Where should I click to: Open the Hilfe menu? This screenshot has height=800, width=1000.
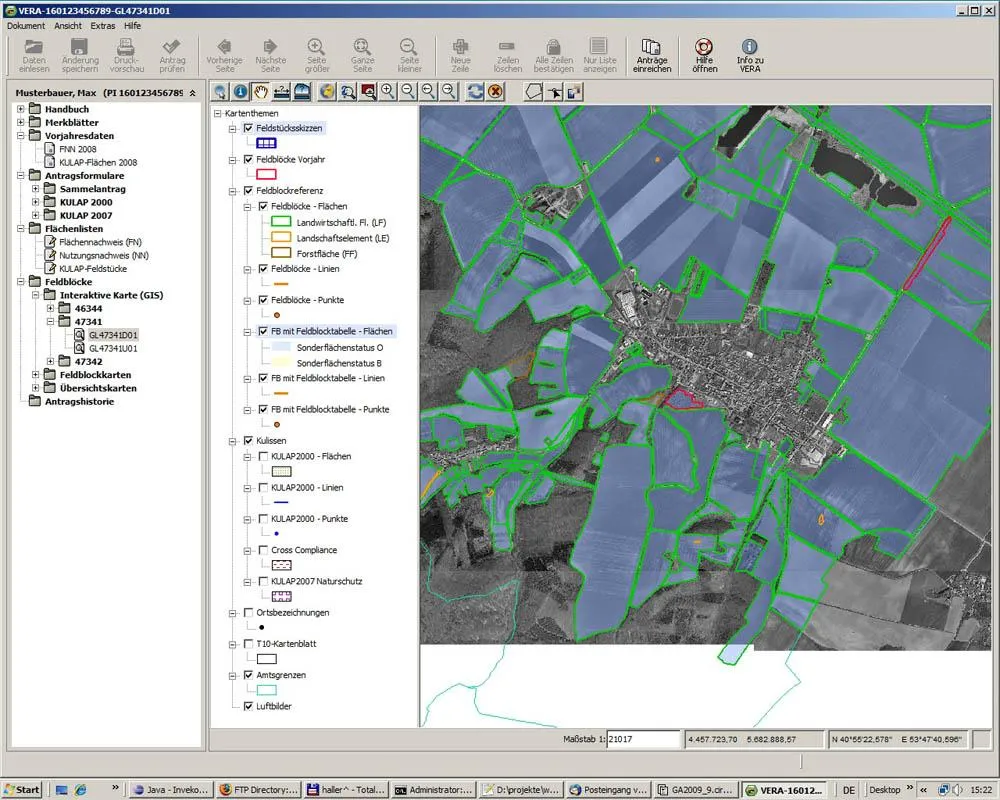click(133, 26)
